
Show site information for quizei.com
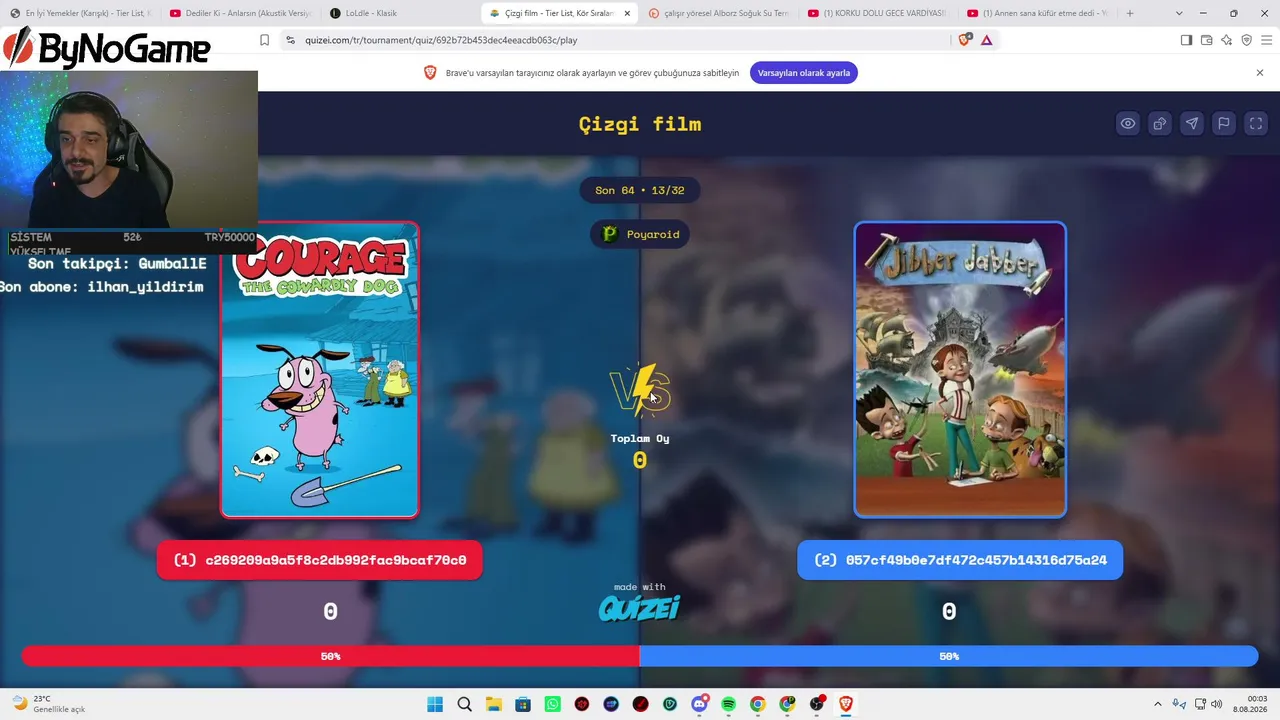(x=290, y=40)
